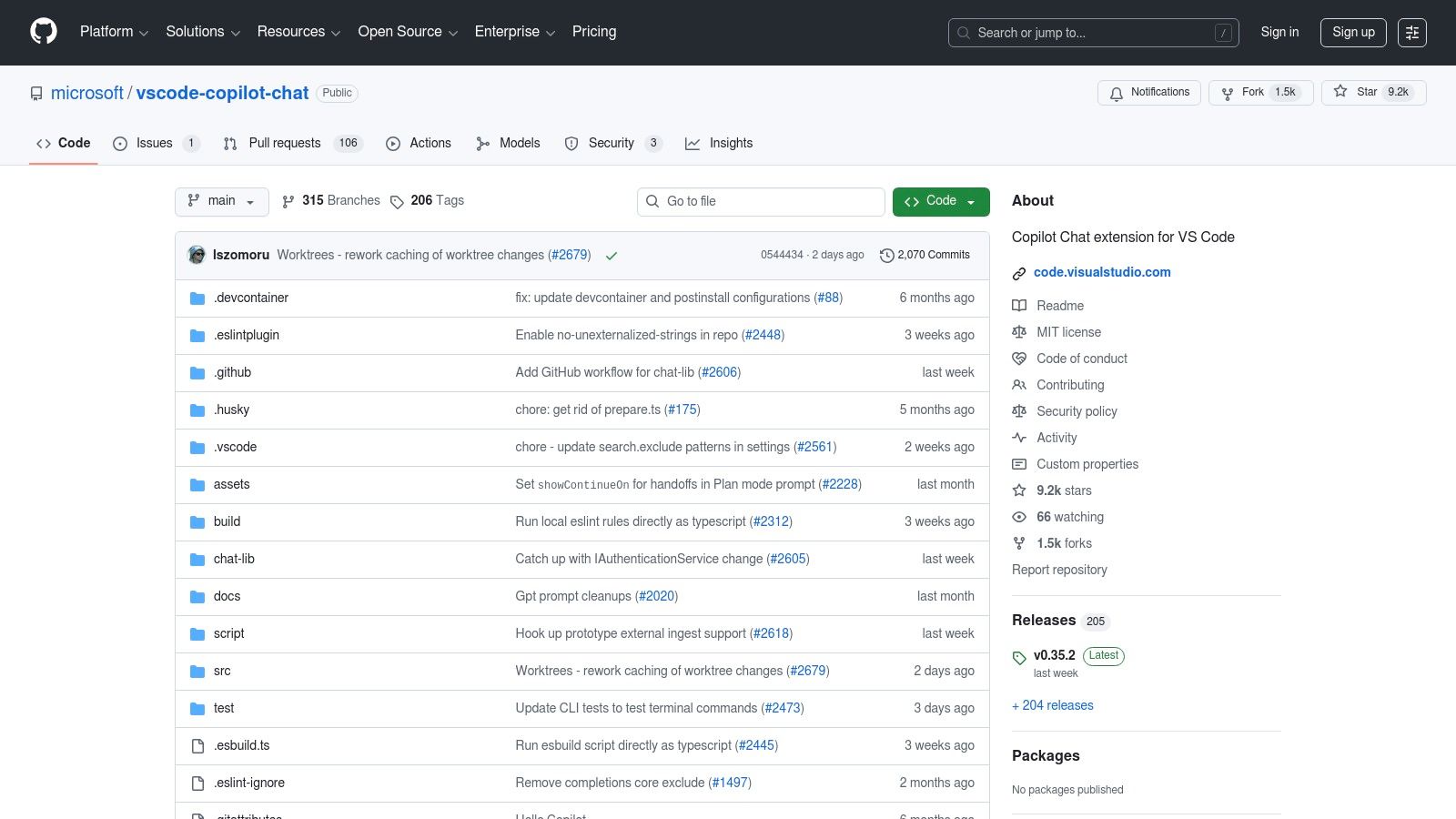Click the v0.35.2 release tag icon
The width and height of the screenshot is (1456, 819).
1019,655
